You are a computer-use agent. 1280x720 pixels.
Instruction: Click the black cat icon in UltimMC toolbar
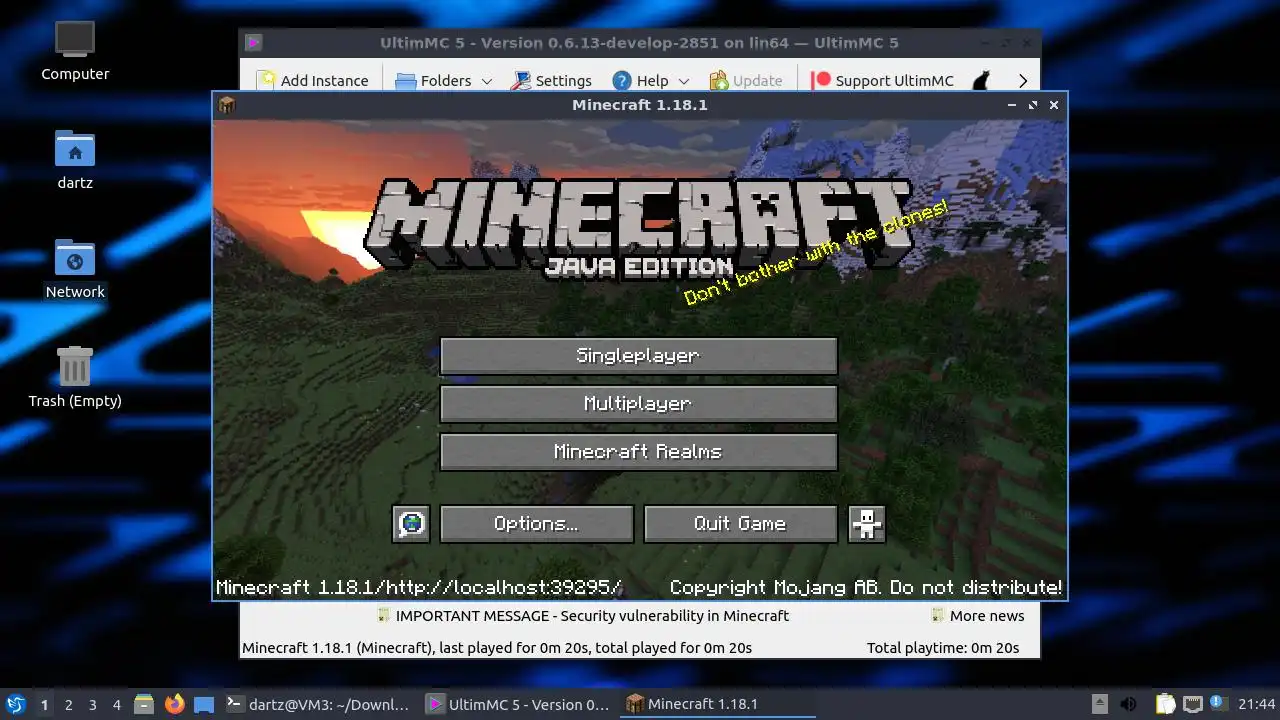point(982,80)
